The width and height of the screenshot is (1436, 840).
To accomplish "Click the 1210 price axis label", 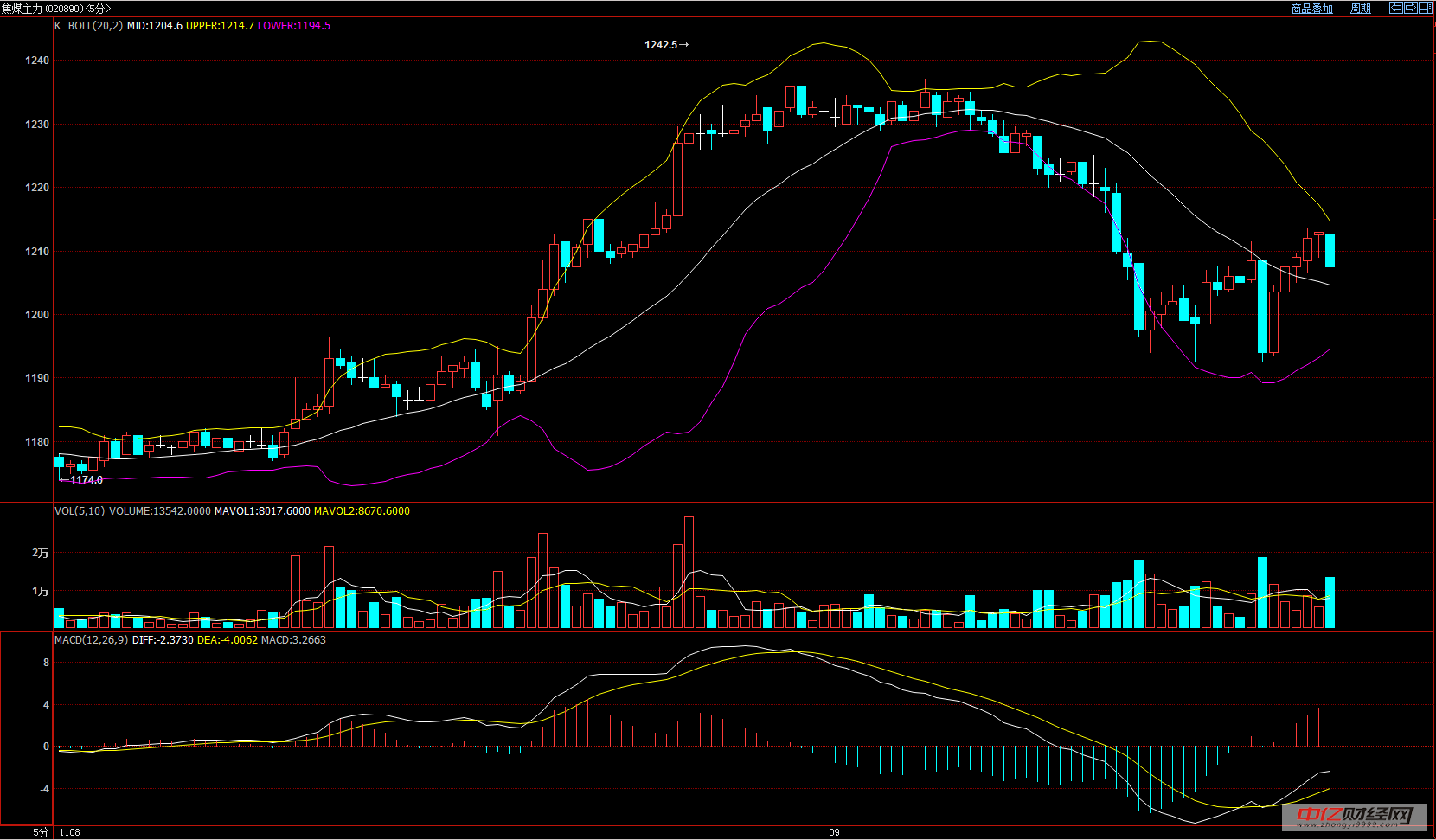I will (x=37, y=252).
